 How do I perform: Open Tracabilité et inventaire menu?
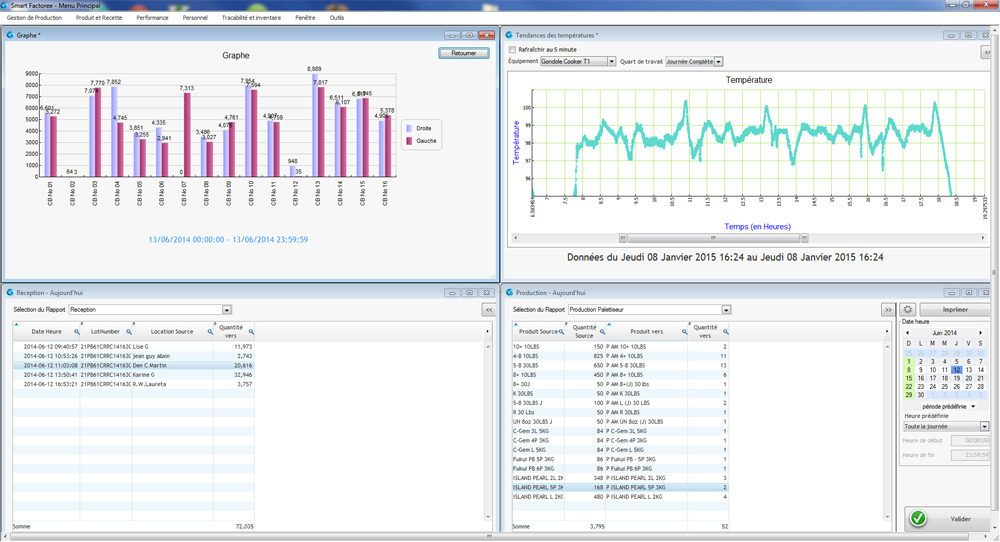(251, 18)
